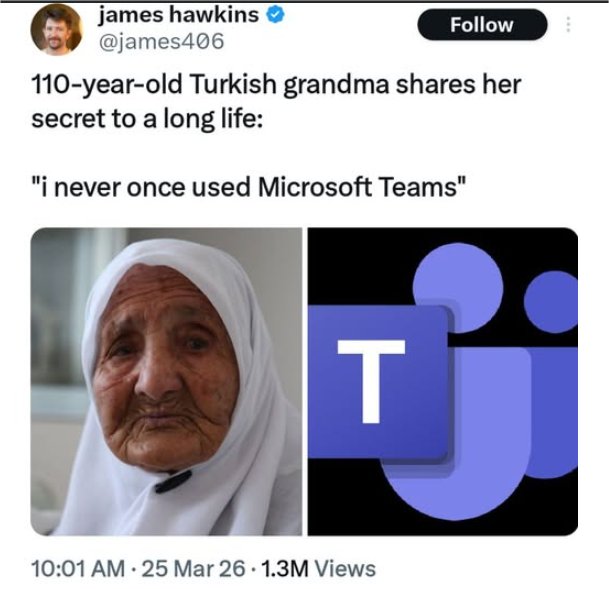Screen dimensions: 609x589
Task: Open the @james406 handle link
Action: [162, 41]
